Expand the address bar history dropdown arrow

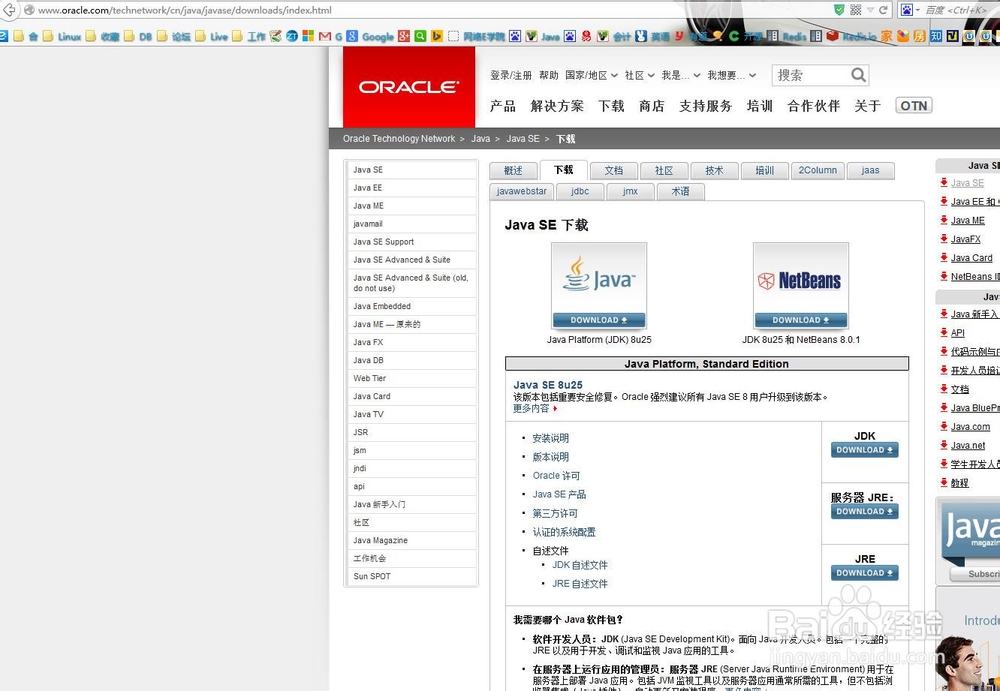click(x=870, y=10)
